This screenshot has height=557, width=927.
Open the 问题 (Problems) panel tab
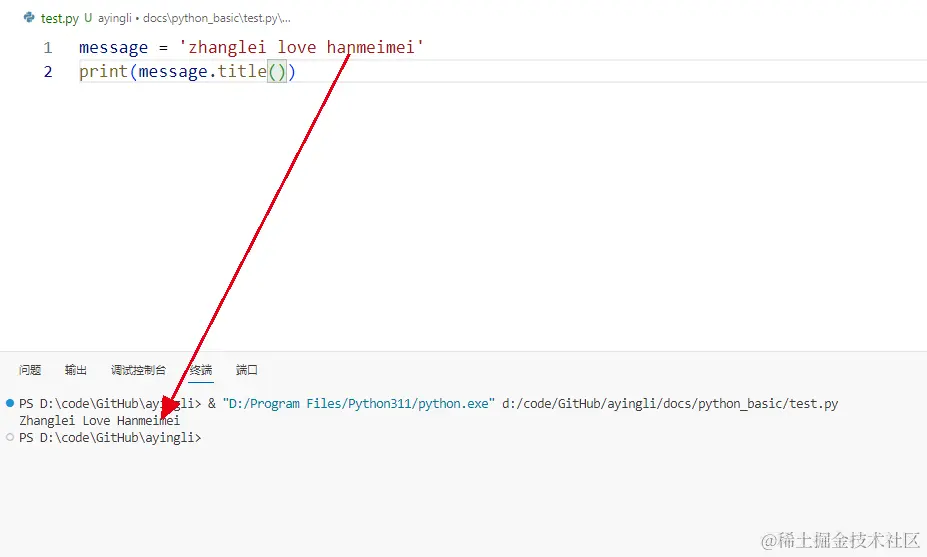coord(30,370)
